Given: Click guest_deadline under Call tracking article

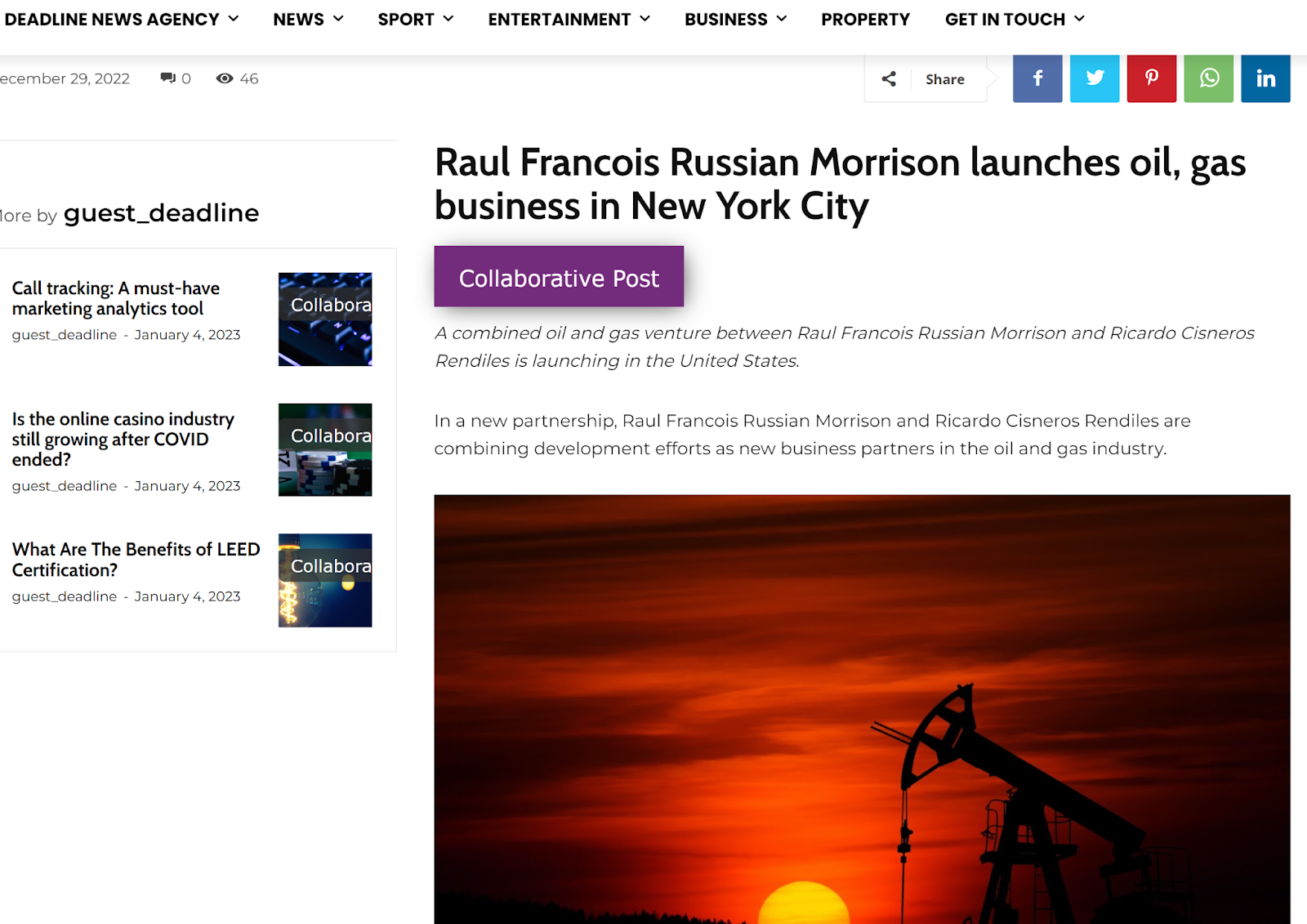Looking at the screenshot, I should pos(65,335).
